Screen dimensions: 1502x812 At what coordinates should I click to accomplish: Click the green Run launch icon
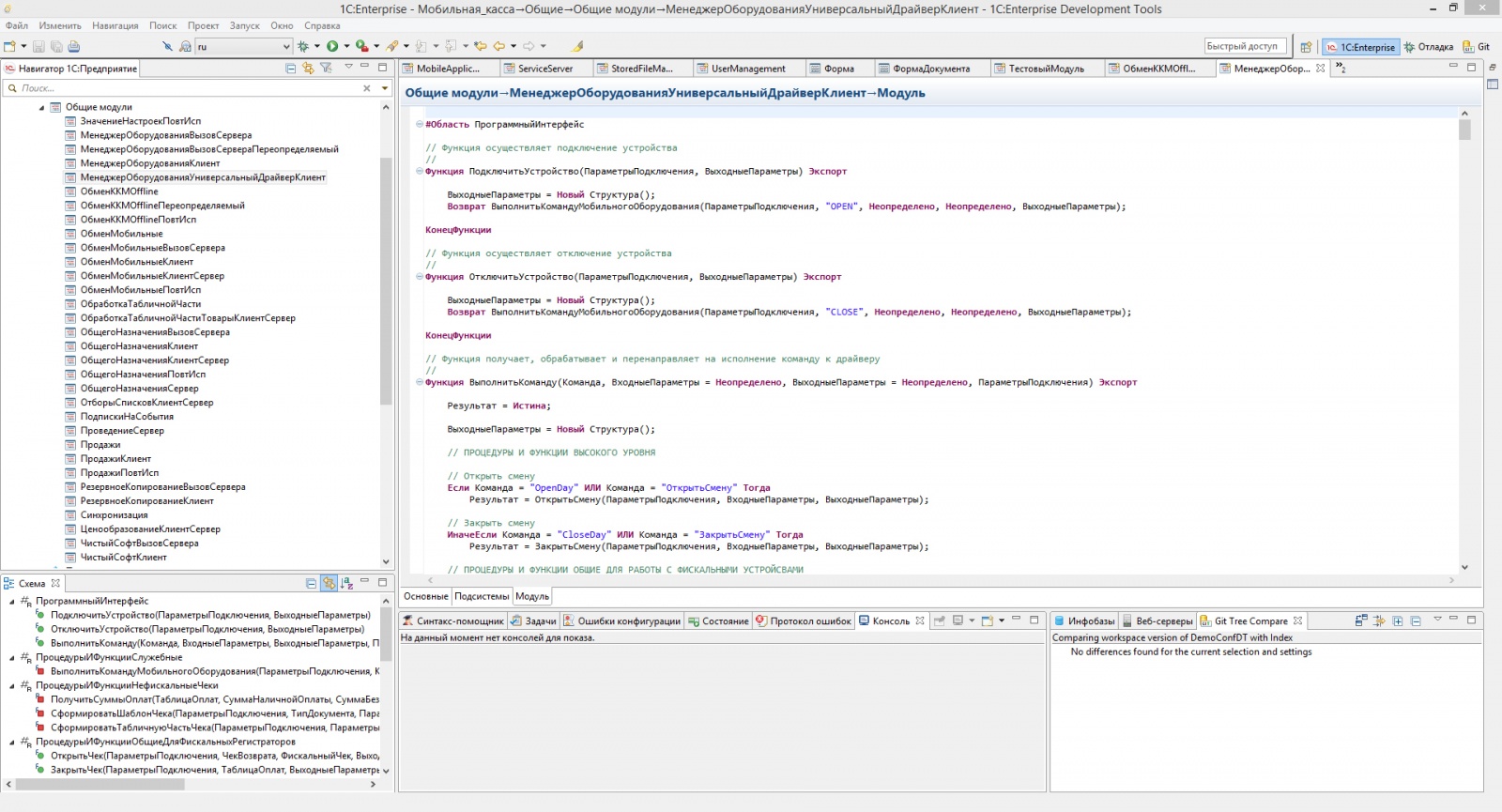coord(332,46)
